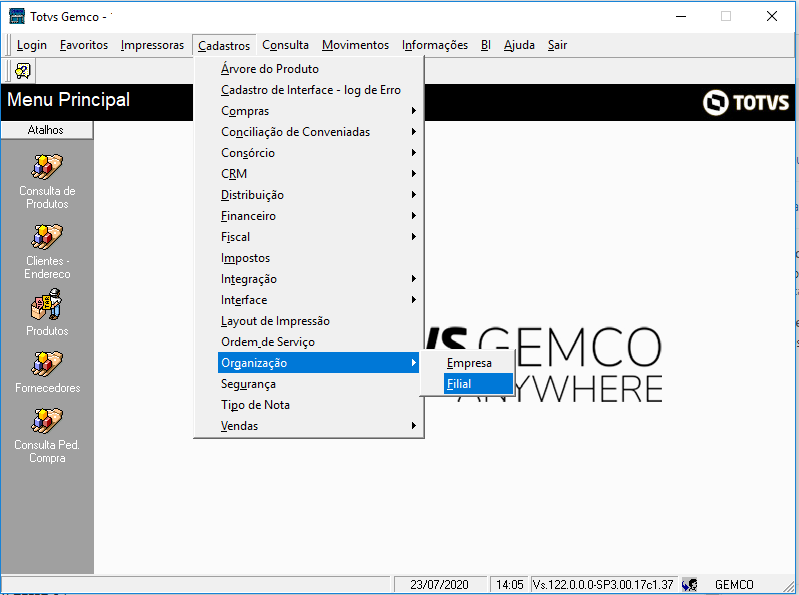Select the Impostos menu entry
This screenshot has width=799, height=595.
pyautogui.click(x=318, y=258)
